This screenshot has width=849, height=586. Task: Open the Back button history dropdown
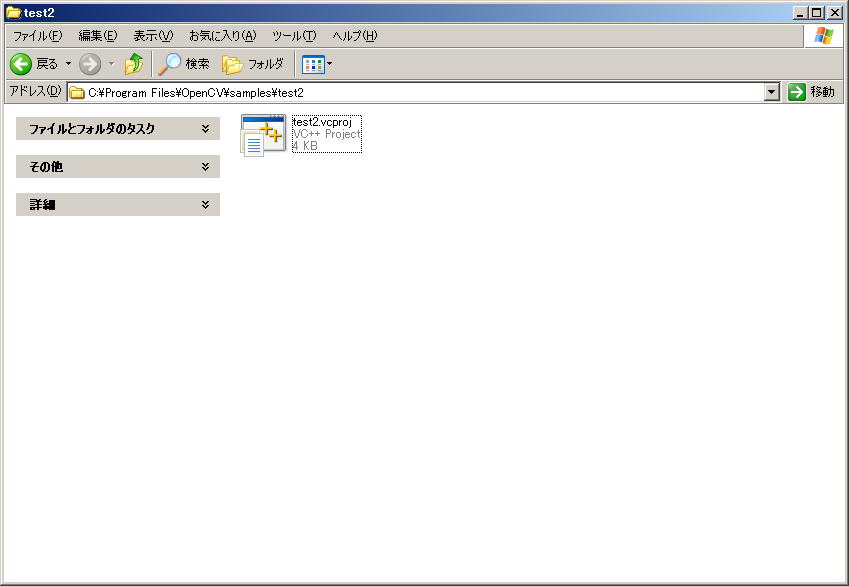(x=68, y=64)
